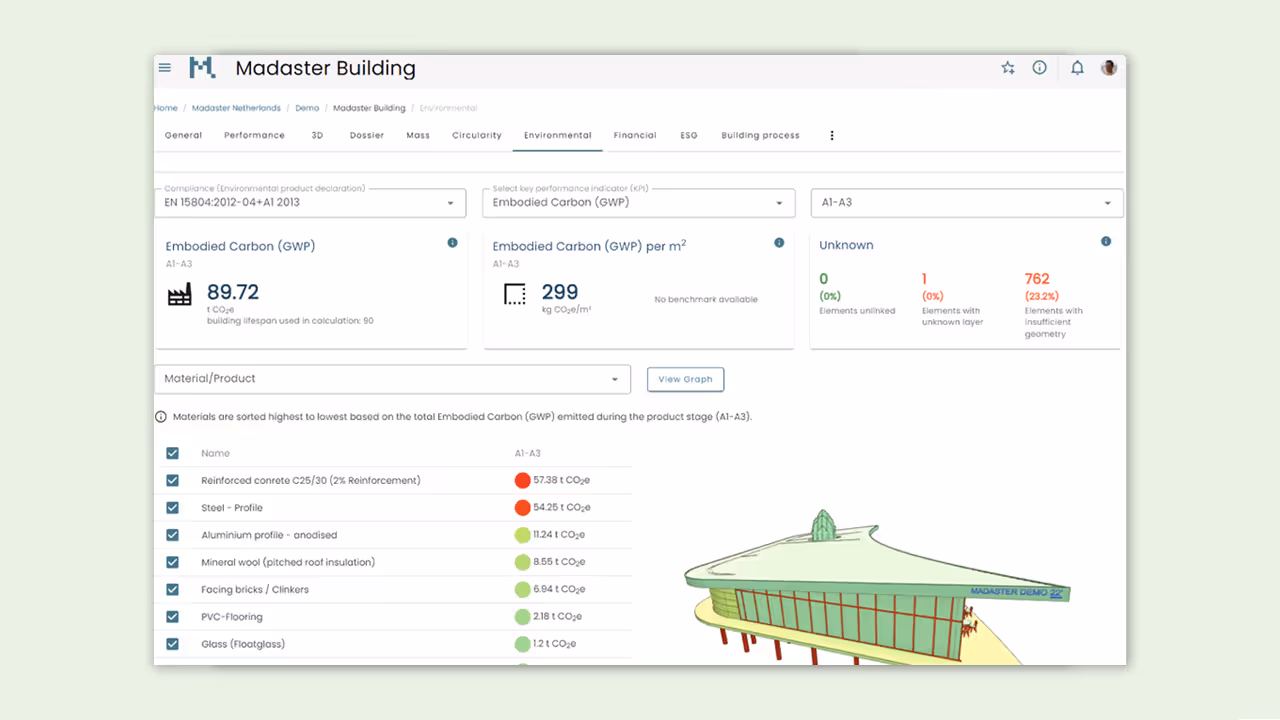
Task: Click the Madaster Building page title
Action: coord(325,69)
